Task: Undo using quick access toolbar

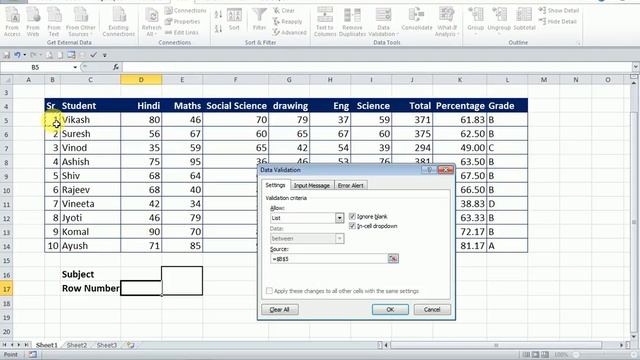Action: [x=17, y=55]
